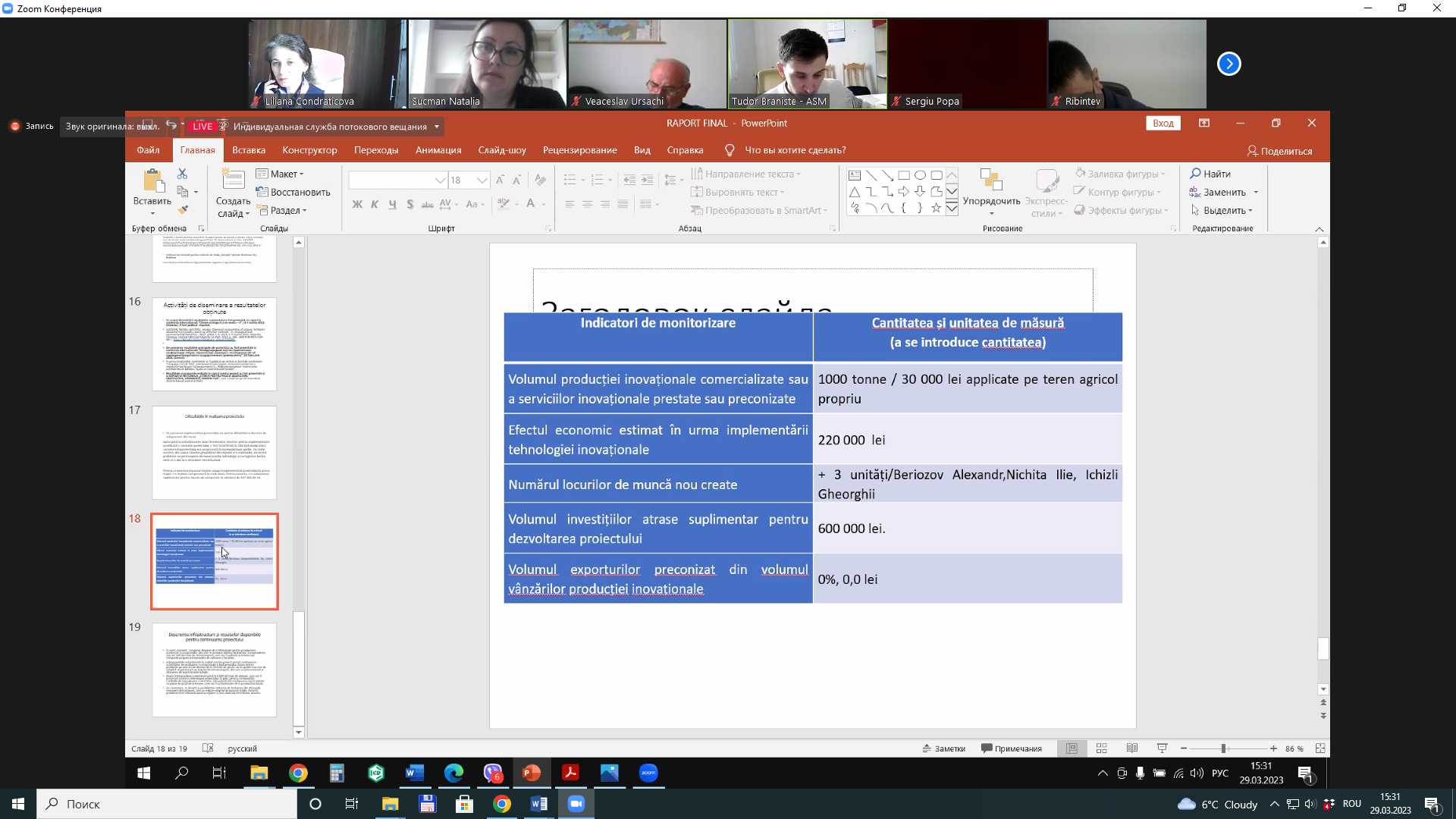
Task: Click the Paste (Вставить) clipboard icon
Action: pos(154,181)
